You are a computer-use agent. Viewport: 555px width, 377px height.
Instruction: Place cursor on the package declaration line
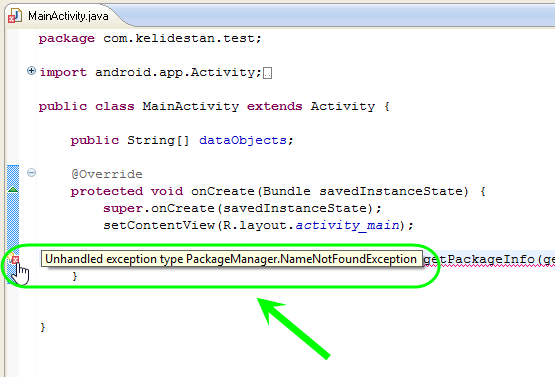coord(150,38)
